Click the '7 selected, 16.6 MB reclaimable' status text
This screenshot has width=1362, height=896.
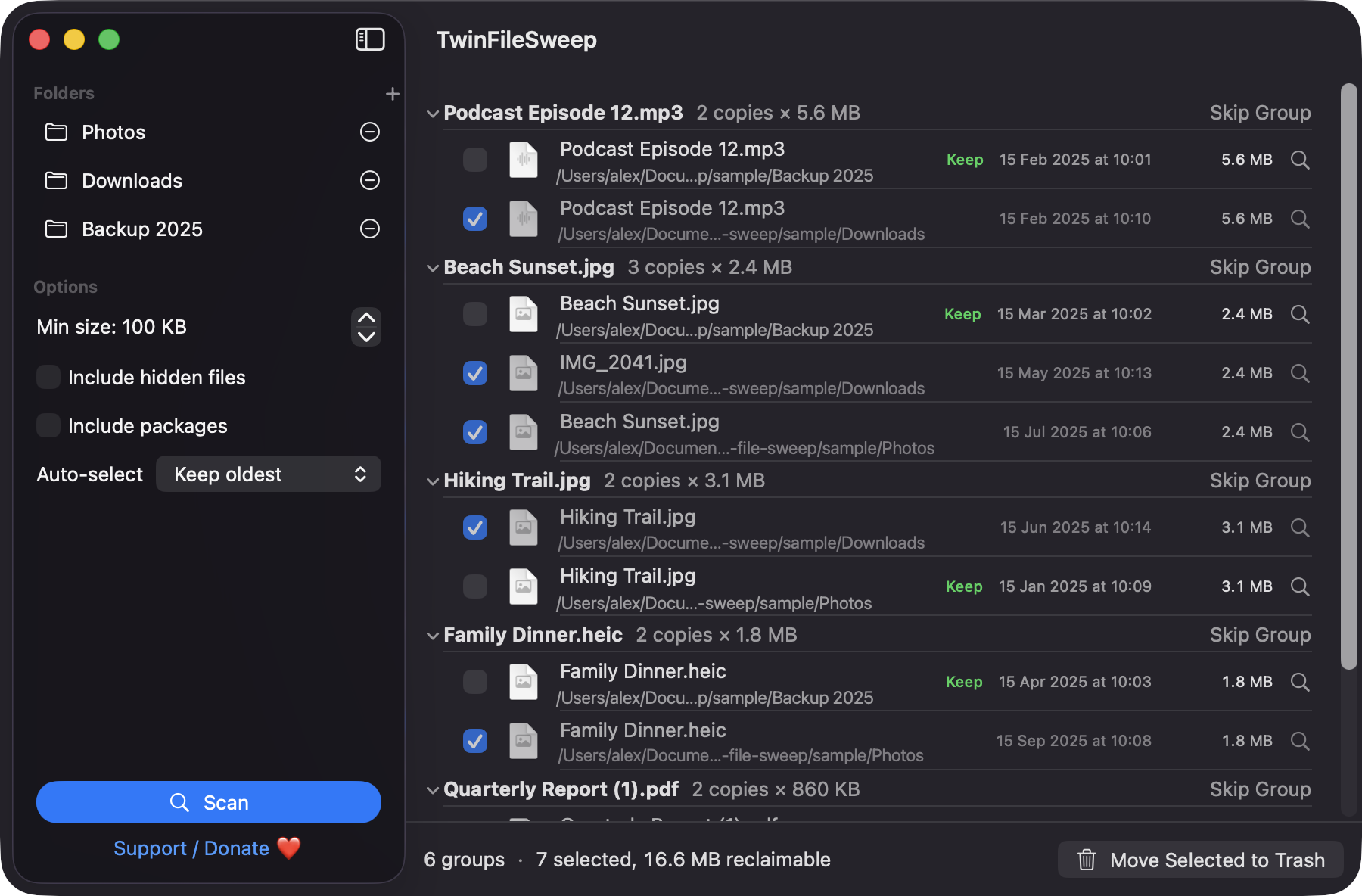coord(683,860)
